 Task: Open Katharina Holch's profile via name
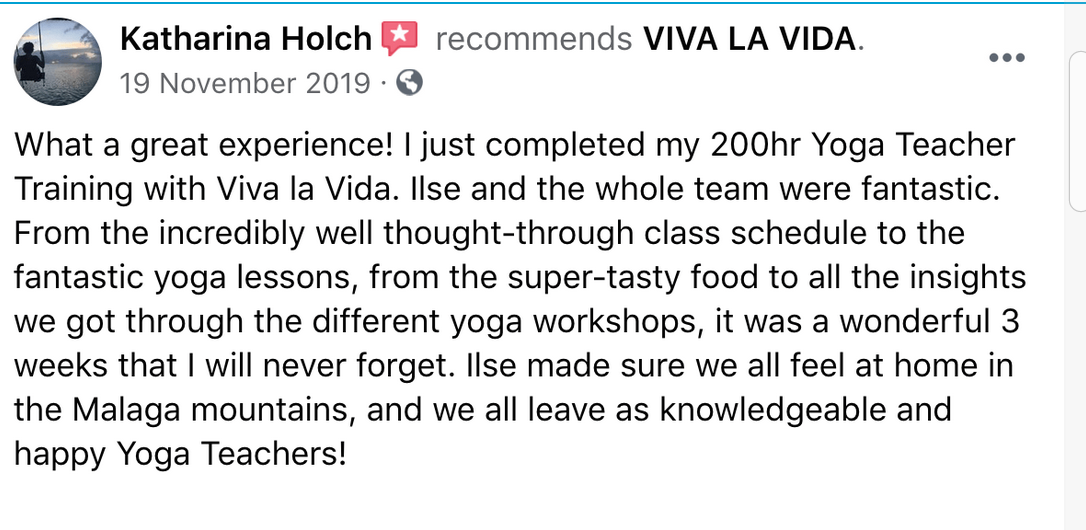(x=246, y=40)
